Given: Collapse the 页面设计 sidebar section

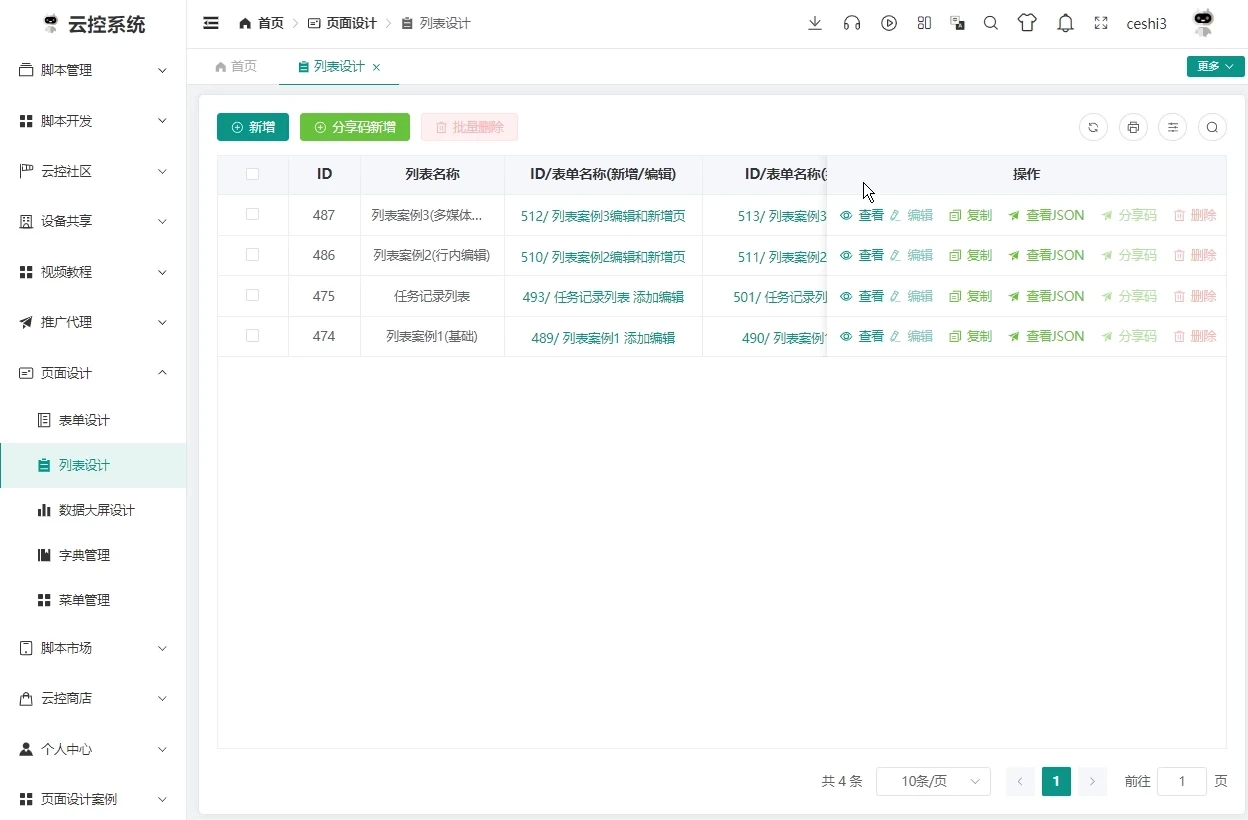Looking at the screenshot, I should 92,372.
